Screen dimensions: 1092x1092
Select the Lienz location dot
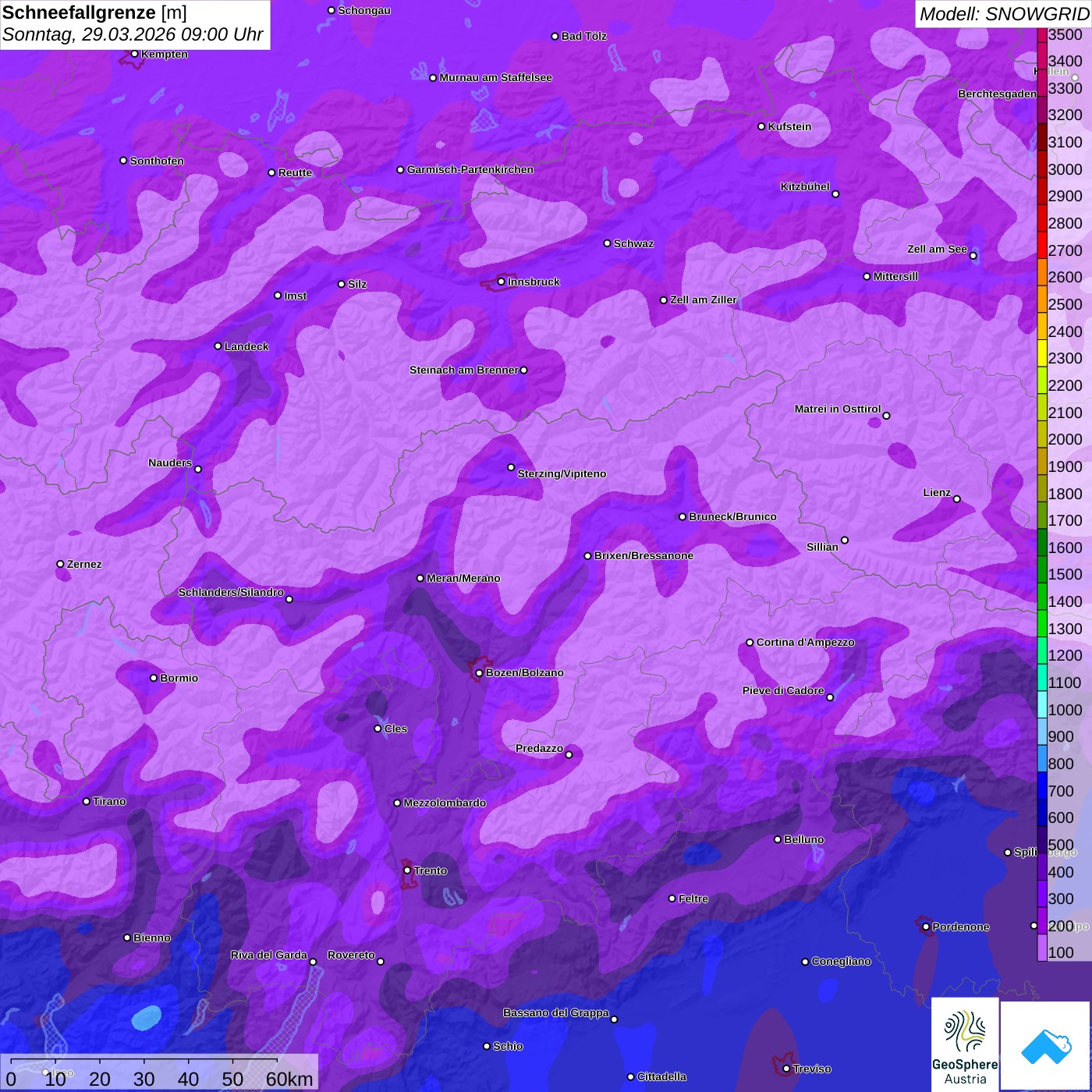click(x=957, y=499)
